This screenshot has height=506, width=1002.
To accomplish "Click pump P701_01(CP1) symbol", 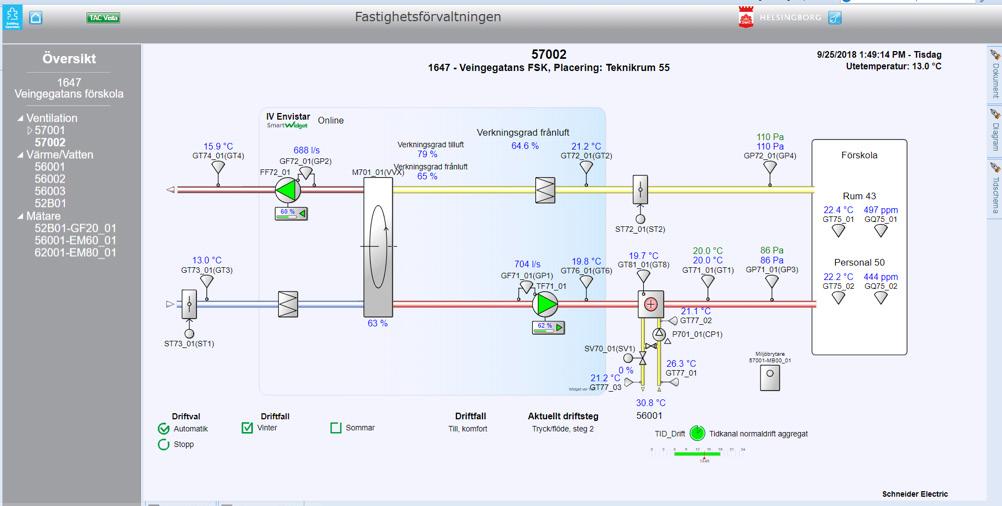I will pos(659,334).
